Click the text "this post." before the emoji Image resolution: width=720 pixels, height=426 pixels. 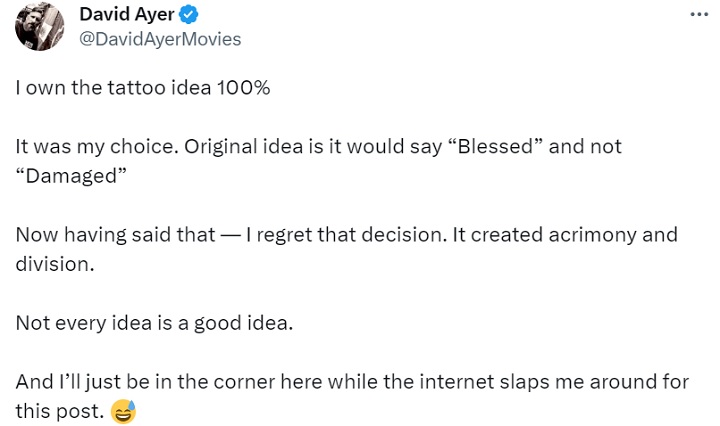(x=58, y=411)
